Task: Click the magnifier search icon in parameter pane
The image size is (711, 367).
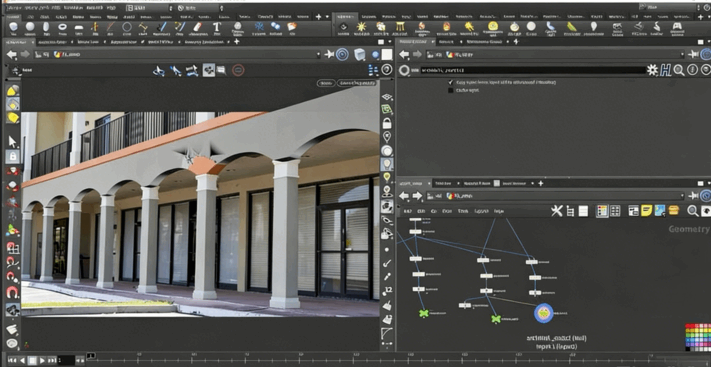Action: point(679,70)
